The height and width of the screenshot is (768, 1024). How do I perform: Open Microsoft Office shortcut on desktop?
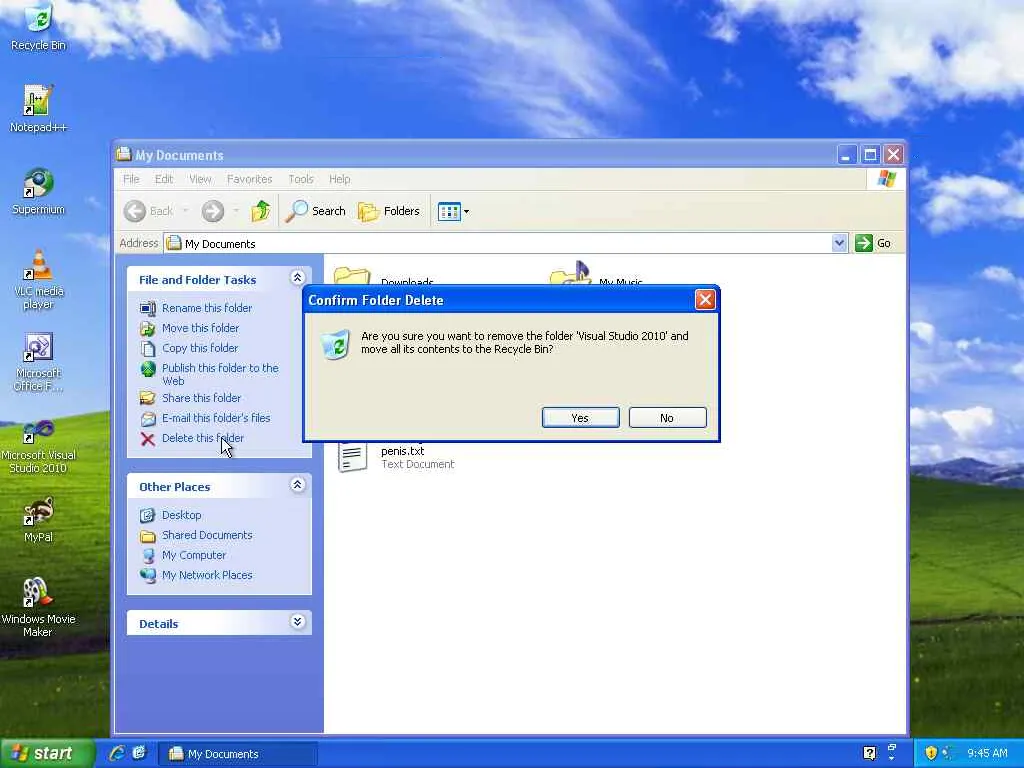pos(38,362)
